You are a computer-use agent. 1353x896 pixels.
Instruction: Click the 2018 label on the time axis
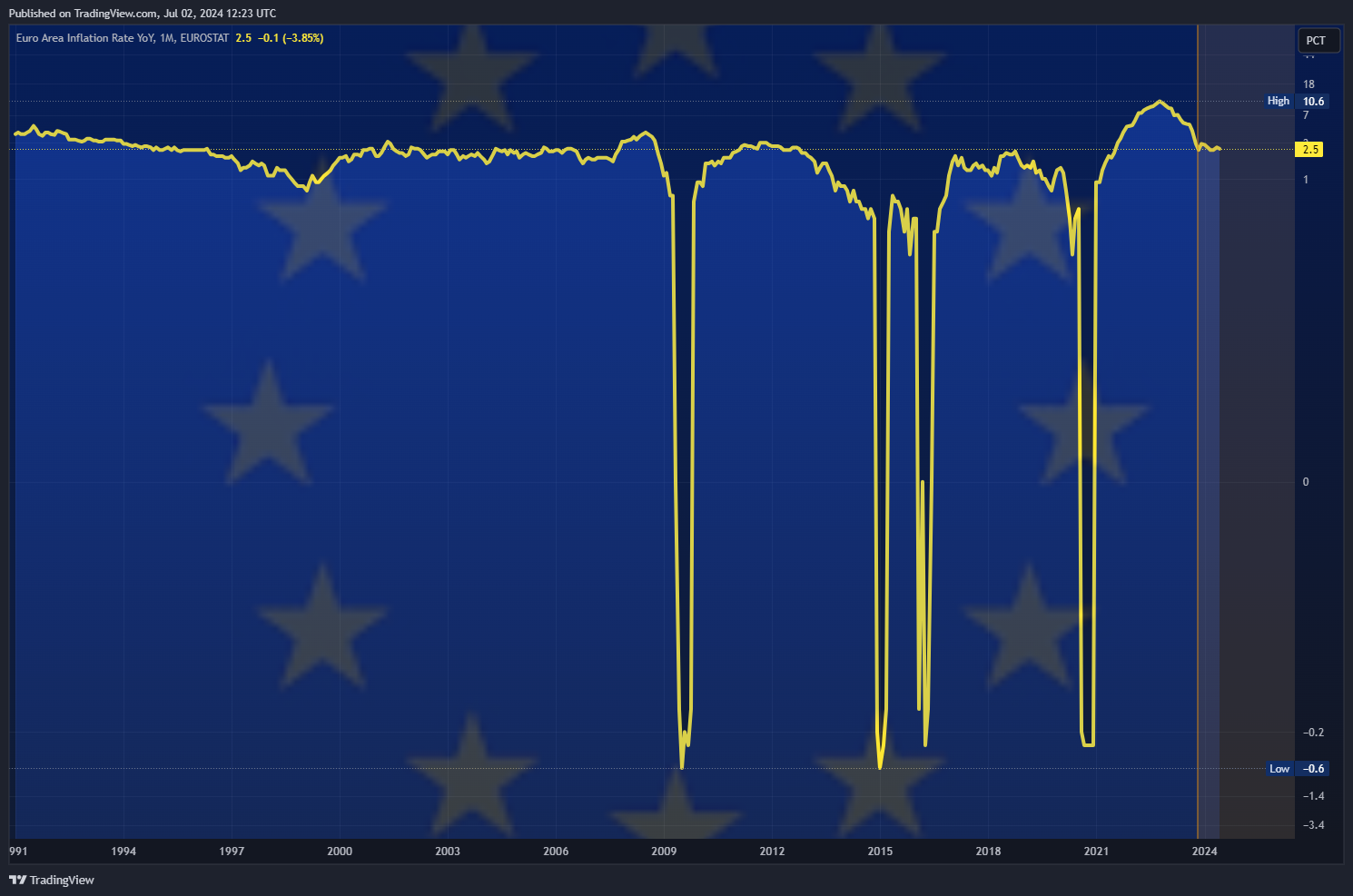click(988, 851)
